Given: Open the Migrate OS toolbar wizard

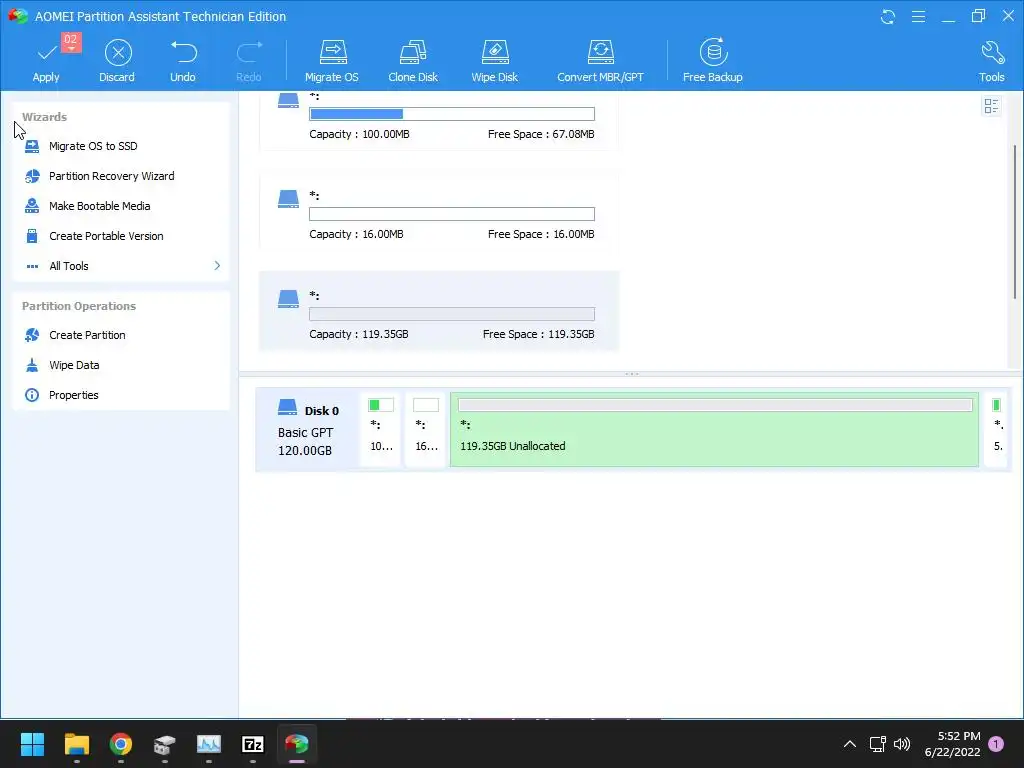Looking at the screenshot, I should (x=332, y=60).
